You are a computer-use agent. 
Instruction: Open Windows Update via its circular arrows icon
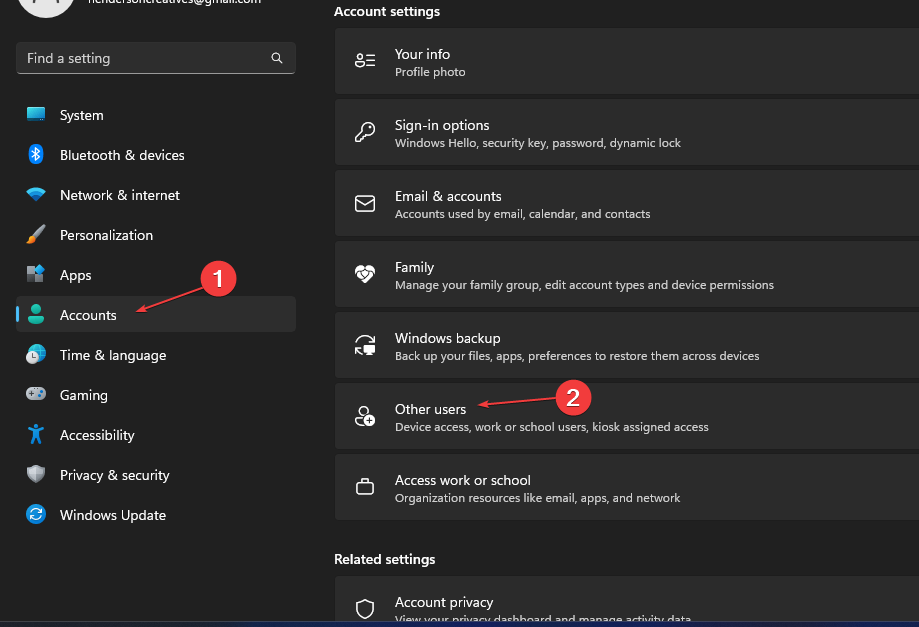[x=36, y=515]
